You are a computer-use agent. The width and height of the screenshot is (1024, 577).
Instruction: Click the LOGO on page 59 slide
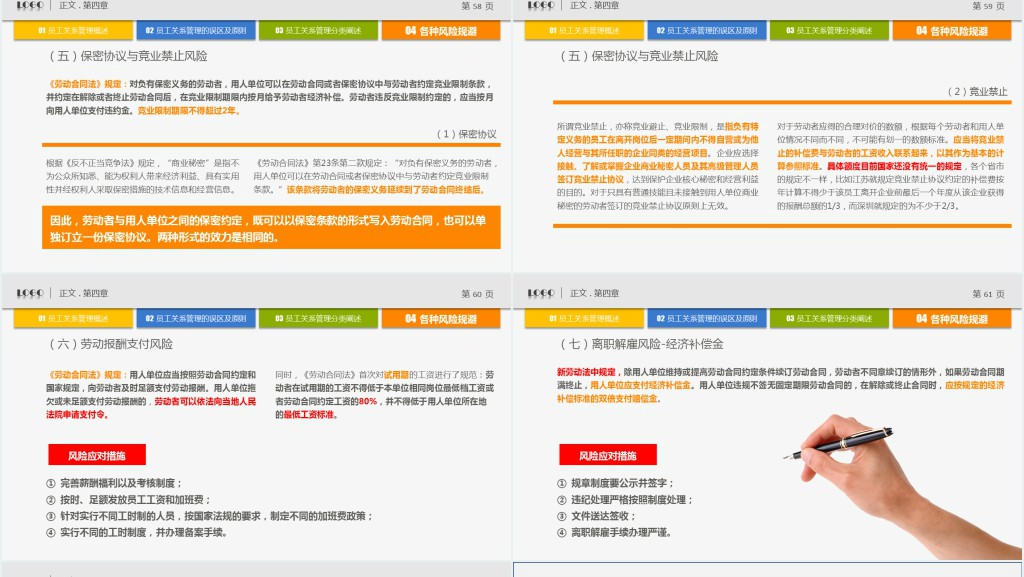pyautogui.click(x=540, y=6)
